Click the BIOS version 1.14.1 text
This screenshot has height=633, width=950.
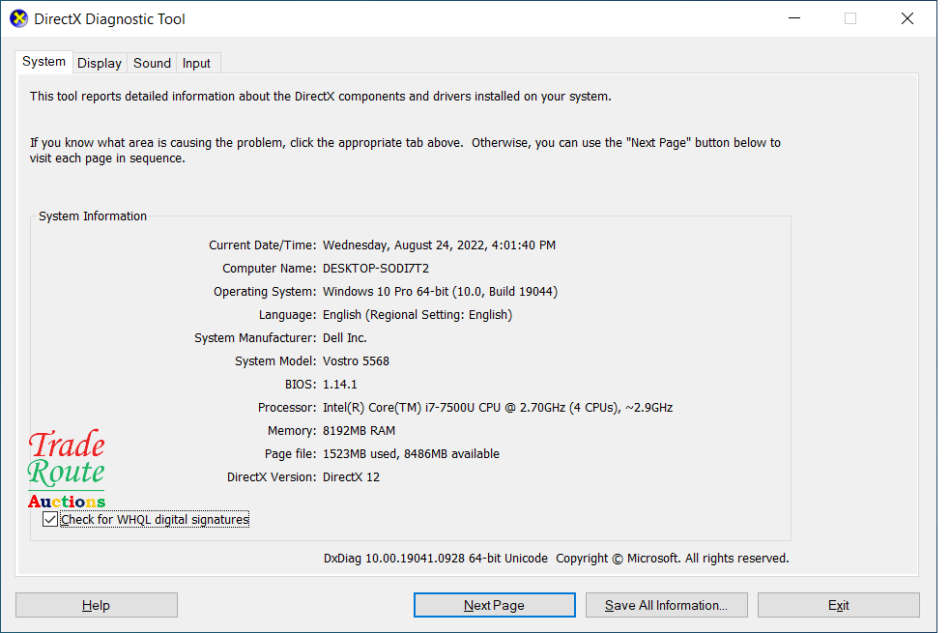(x=338, y=384)
